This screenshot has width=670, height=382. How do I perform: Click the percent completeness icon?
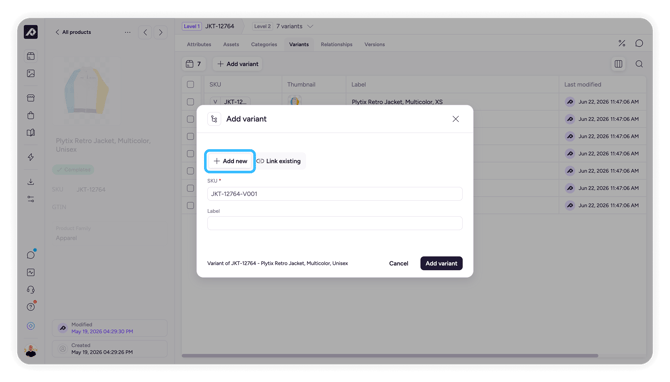622,43
